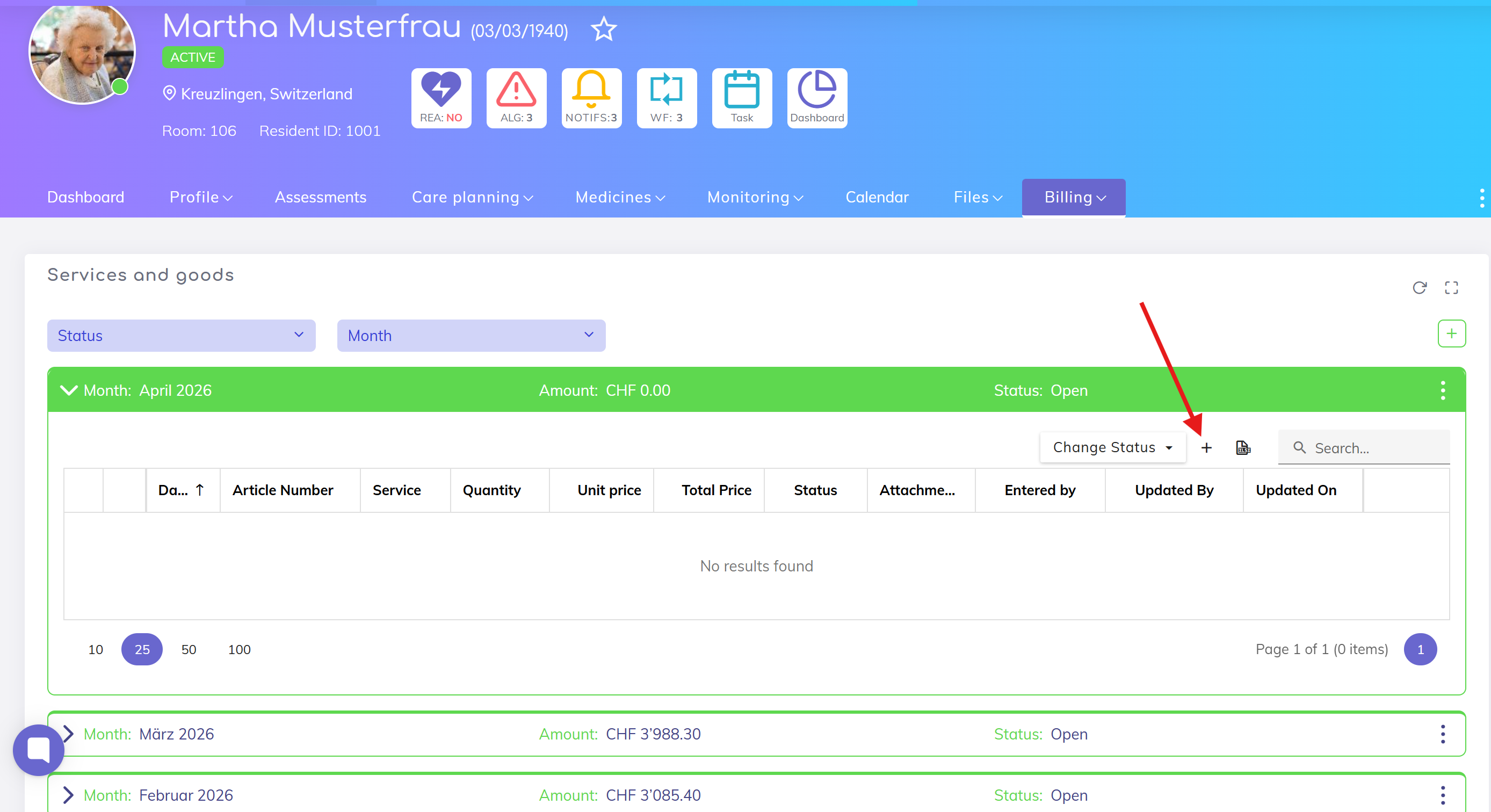This screenshot has height=812, width=1491.
Task: Open the Change Status dropdown
Action: [1112, 447]
